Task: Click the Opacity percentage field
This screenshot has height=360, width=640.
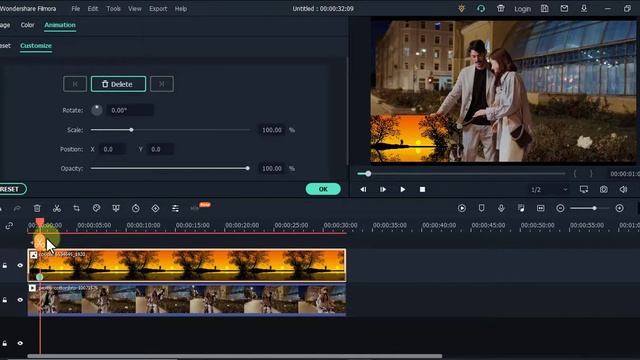Action: pos(271,168)
